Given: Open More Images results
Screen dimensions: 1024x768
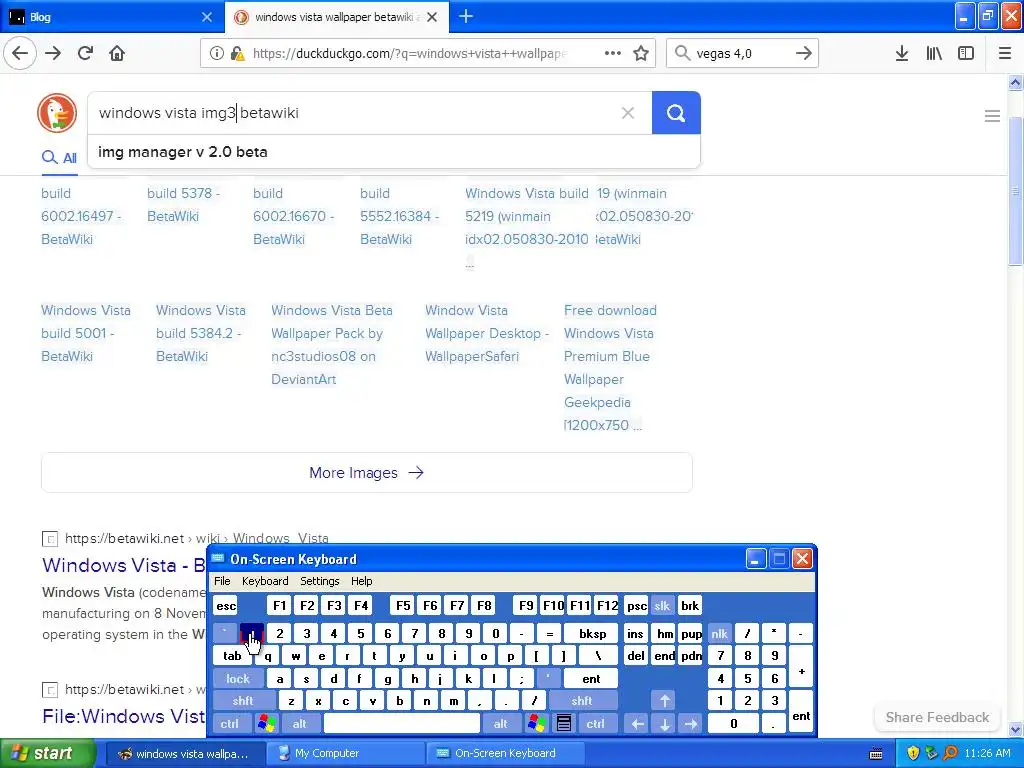Looking at the screenshot, I should click(366, 472).
